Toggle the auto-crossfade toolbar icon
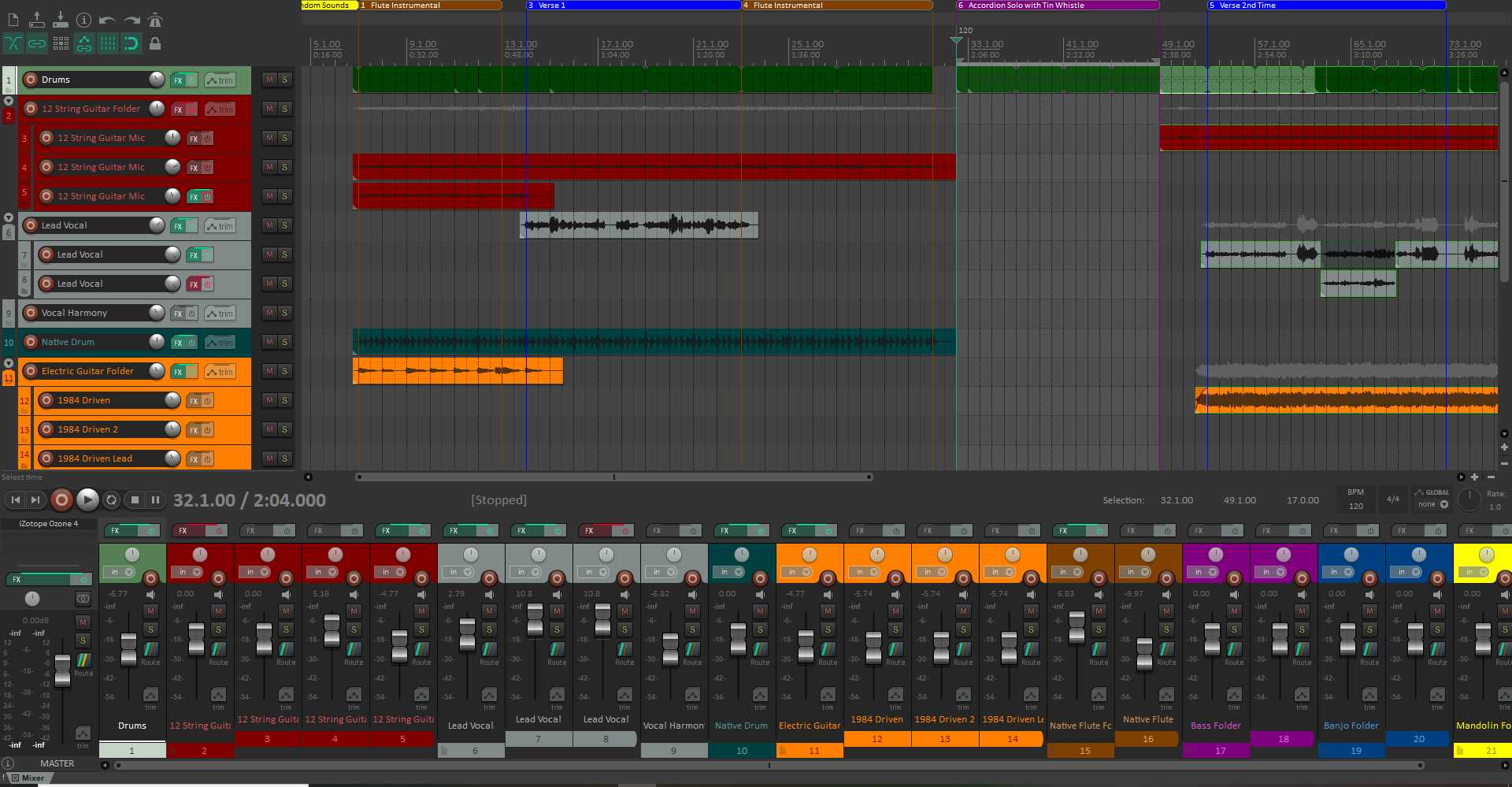The height and width of the screenshot is (787, 1512). pos(13,43)
